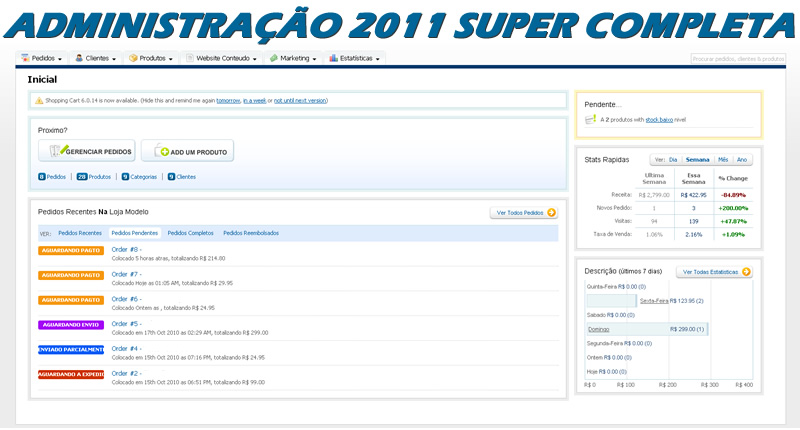This screenshot has height=430, width=800.
Task: Click the blue Clientes count badge
Action: [x=171, y=177]
